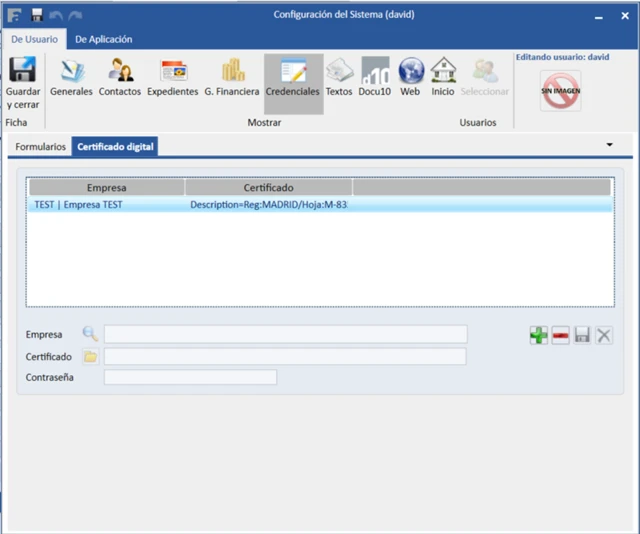Image resolution: width=640 pixels, height=534 pixels.
Task: Click magnifier to search Empresa
Action: point(90,334)
